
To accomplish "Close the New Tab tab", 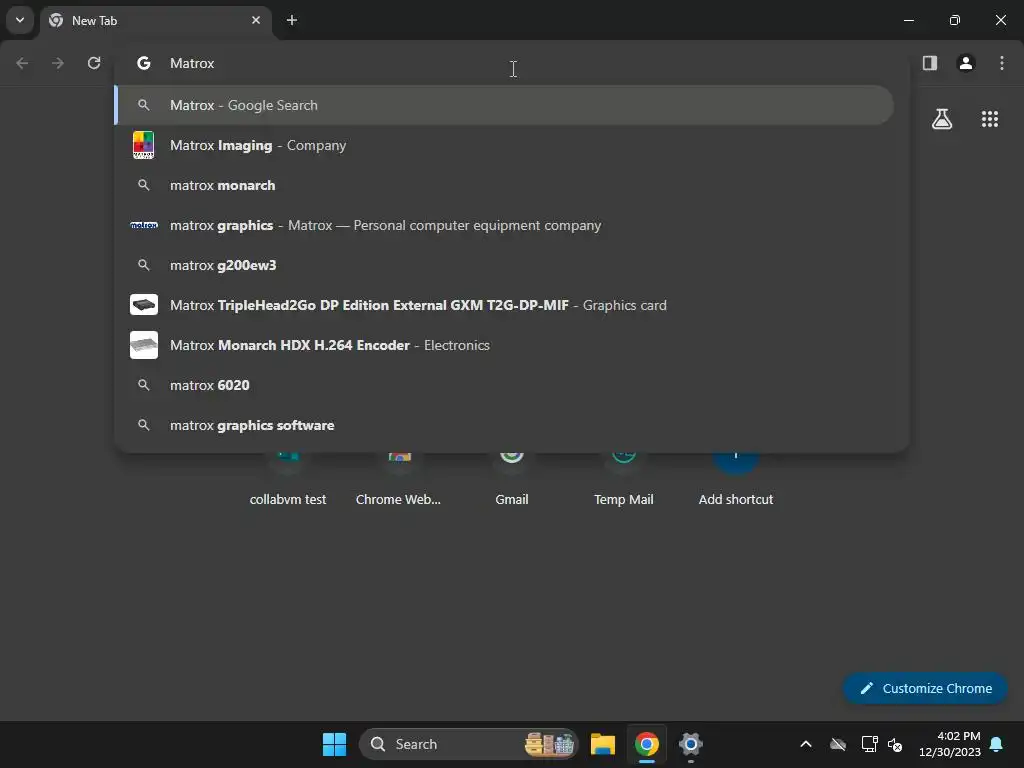I will click(256, 20).
